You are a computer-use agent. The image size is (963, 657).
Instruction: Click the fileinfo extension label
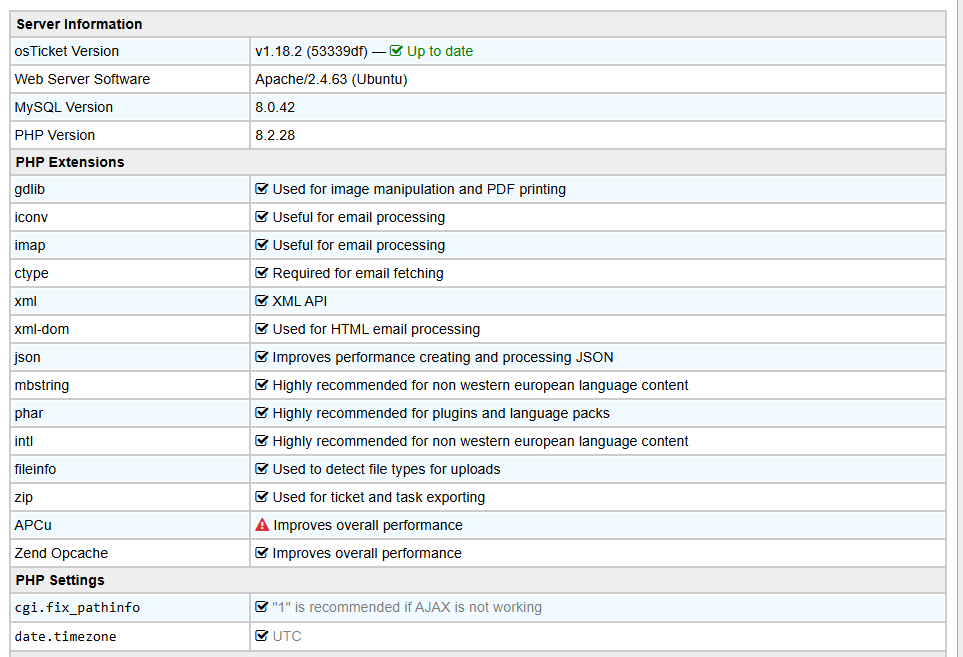36,469
